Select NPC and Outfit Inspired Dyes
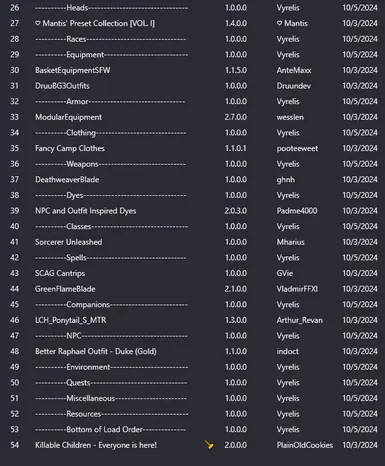This screenshot has height=466, width=385. 86,211
